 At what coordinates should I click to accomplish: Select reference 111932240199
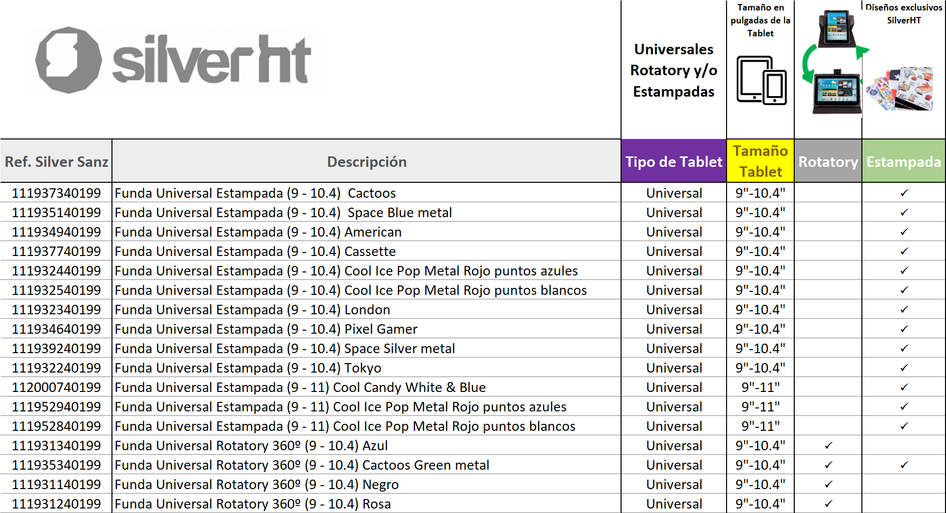pos(56,368)
